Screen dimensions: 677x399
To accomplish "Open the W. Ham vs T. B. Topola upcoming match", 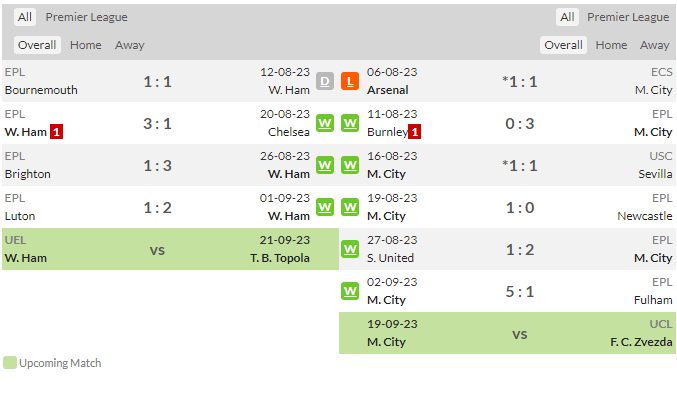I will pos(171,249).
